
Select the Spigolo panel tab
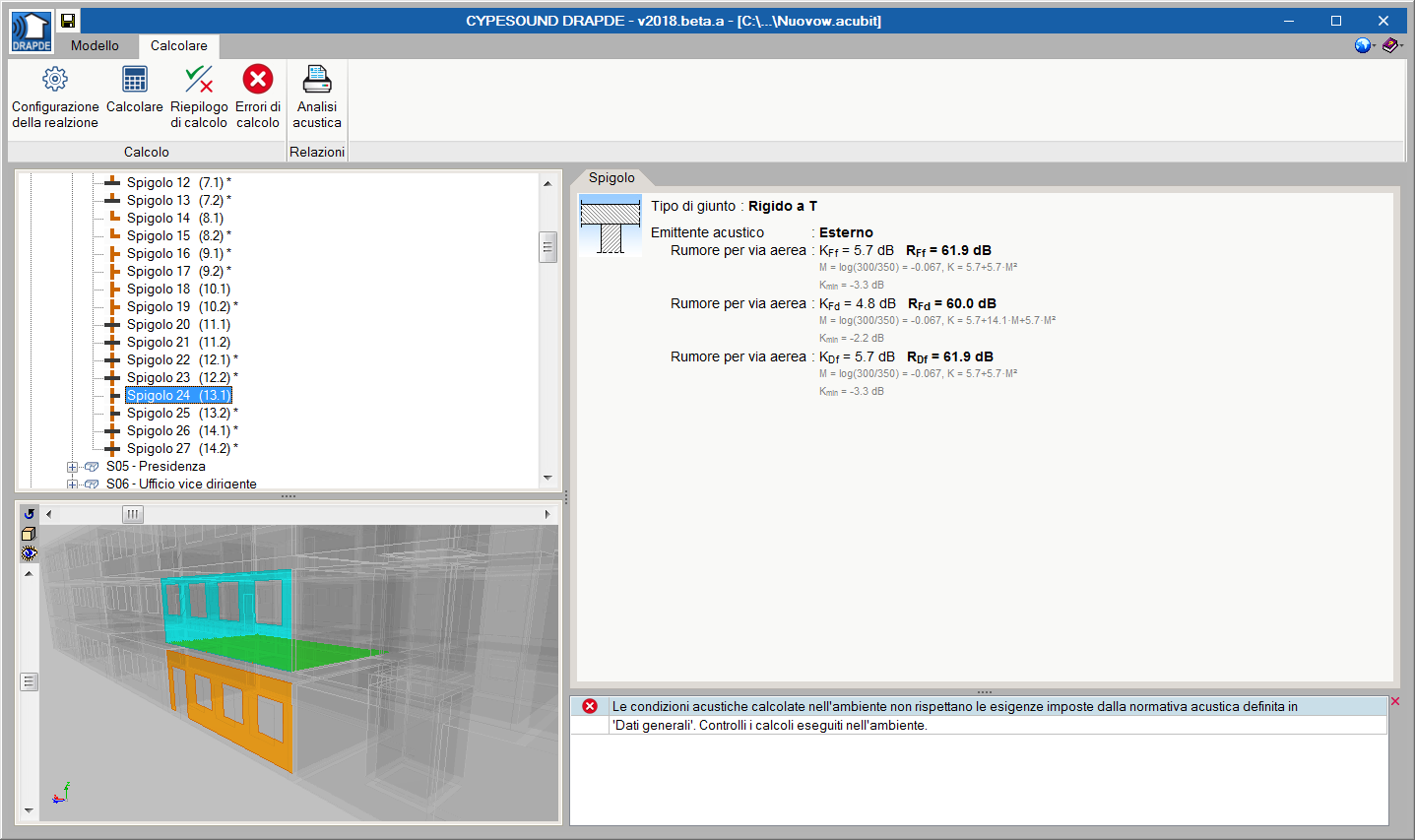pos(611,178)
